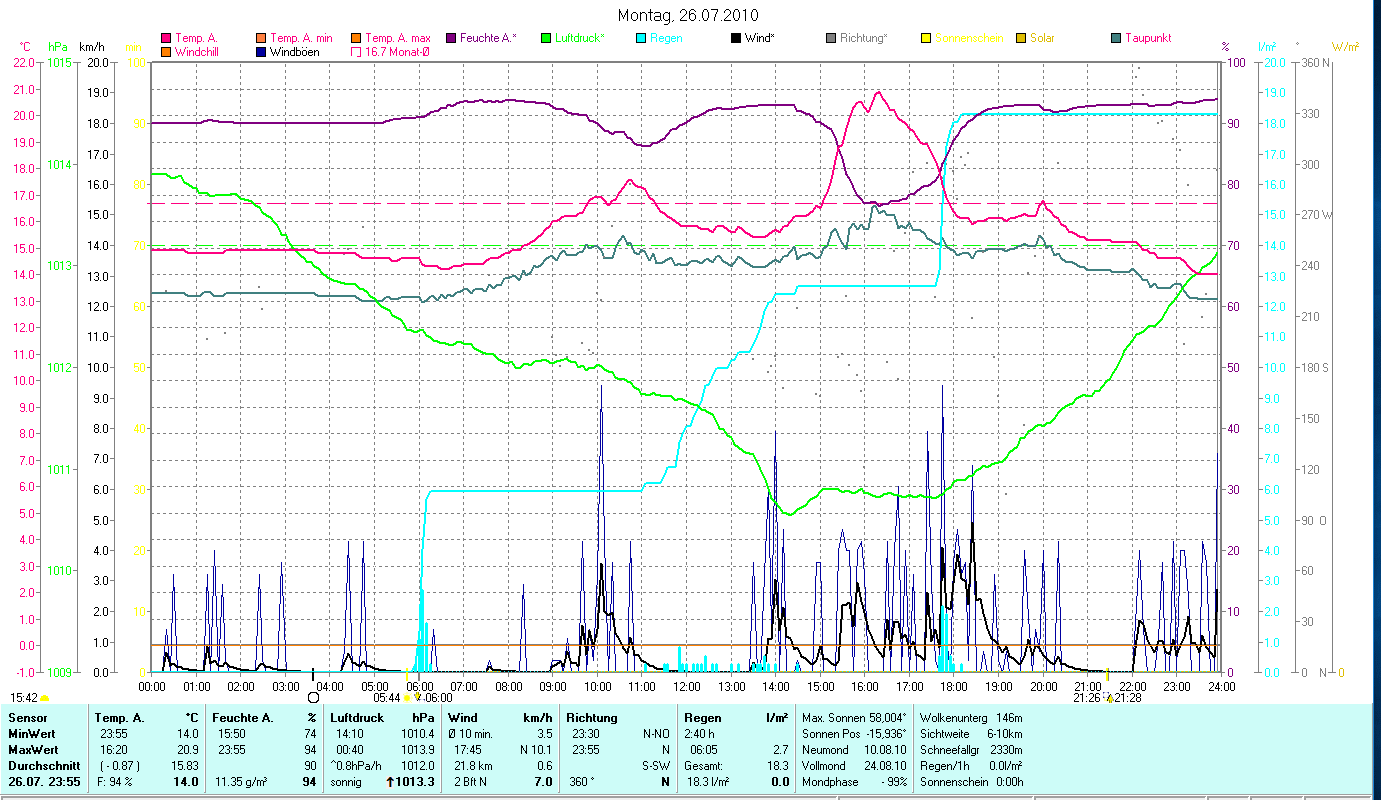Click the green Luftdruck* legend square
Image resolution: width=1381 pixels, height=800 pixels.
coord(545,38)
